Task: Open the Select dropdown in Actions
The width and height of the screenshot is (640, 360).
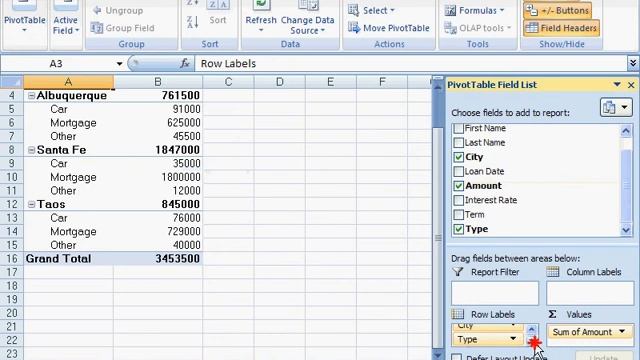Action: [371, 11]
